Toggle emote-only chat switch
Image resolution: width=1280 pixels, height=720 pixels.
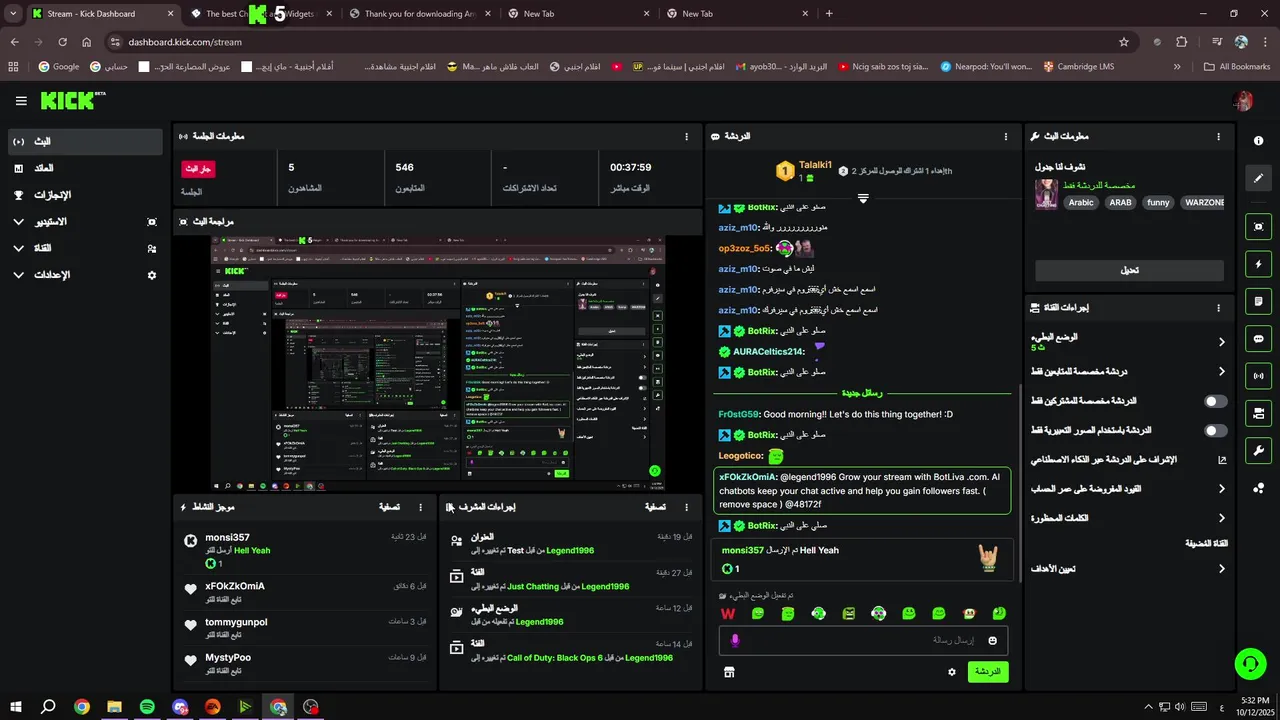pos(1216,430)
